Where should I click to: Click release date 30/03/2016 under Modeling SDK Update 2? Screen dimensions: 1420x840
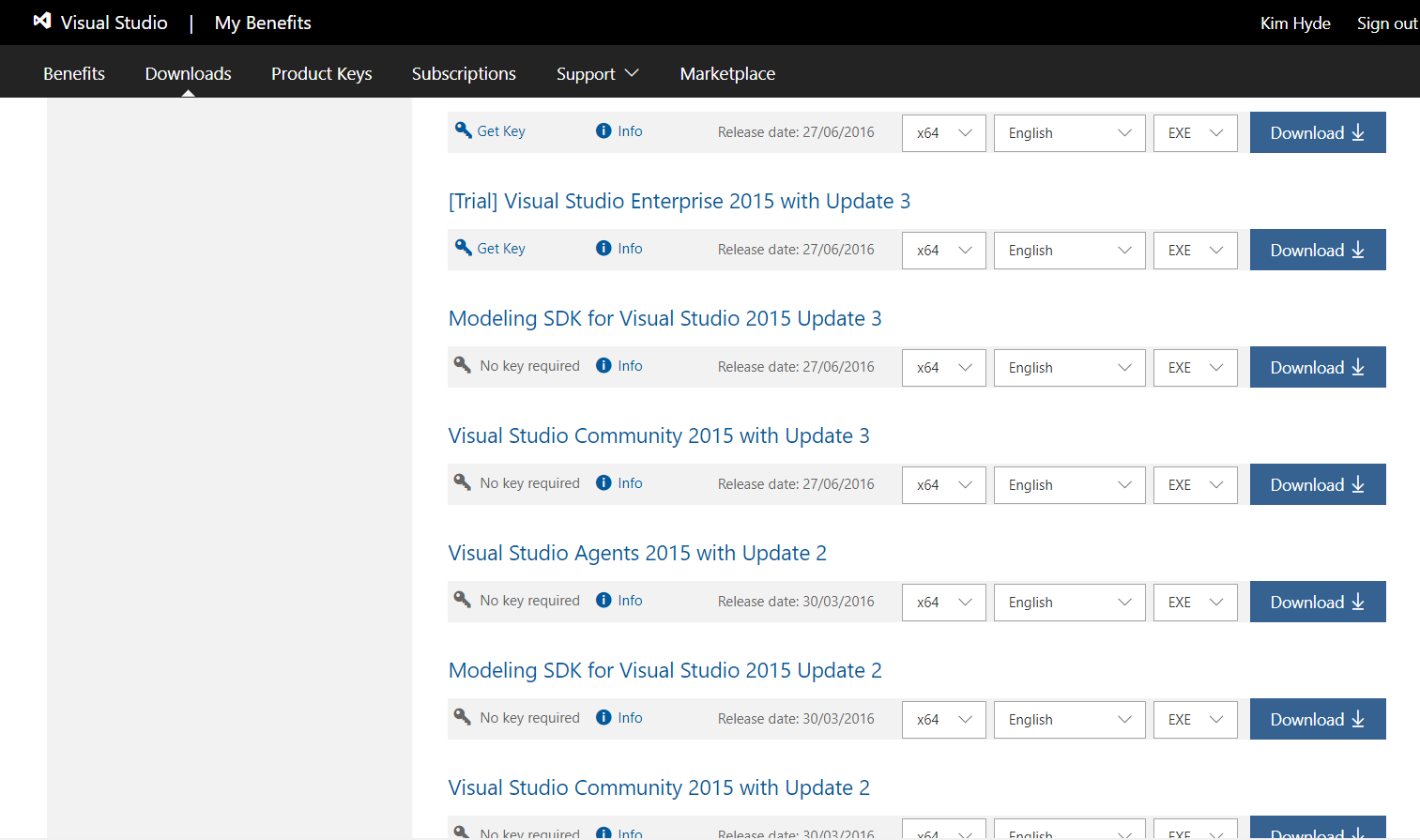(x=796, y=719)
